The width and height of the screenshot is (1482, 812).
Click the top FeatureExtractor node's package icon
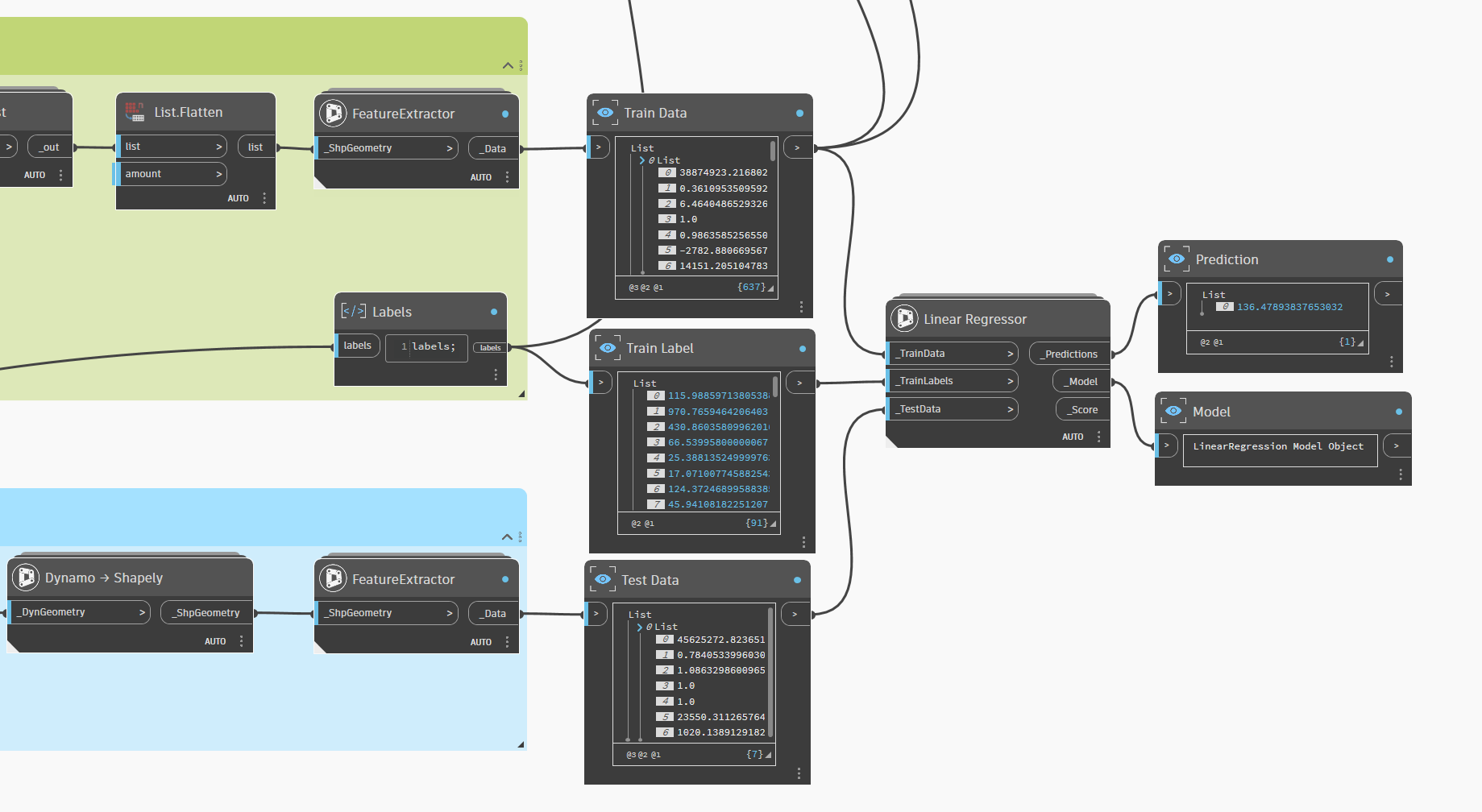[x=333, y=114]
